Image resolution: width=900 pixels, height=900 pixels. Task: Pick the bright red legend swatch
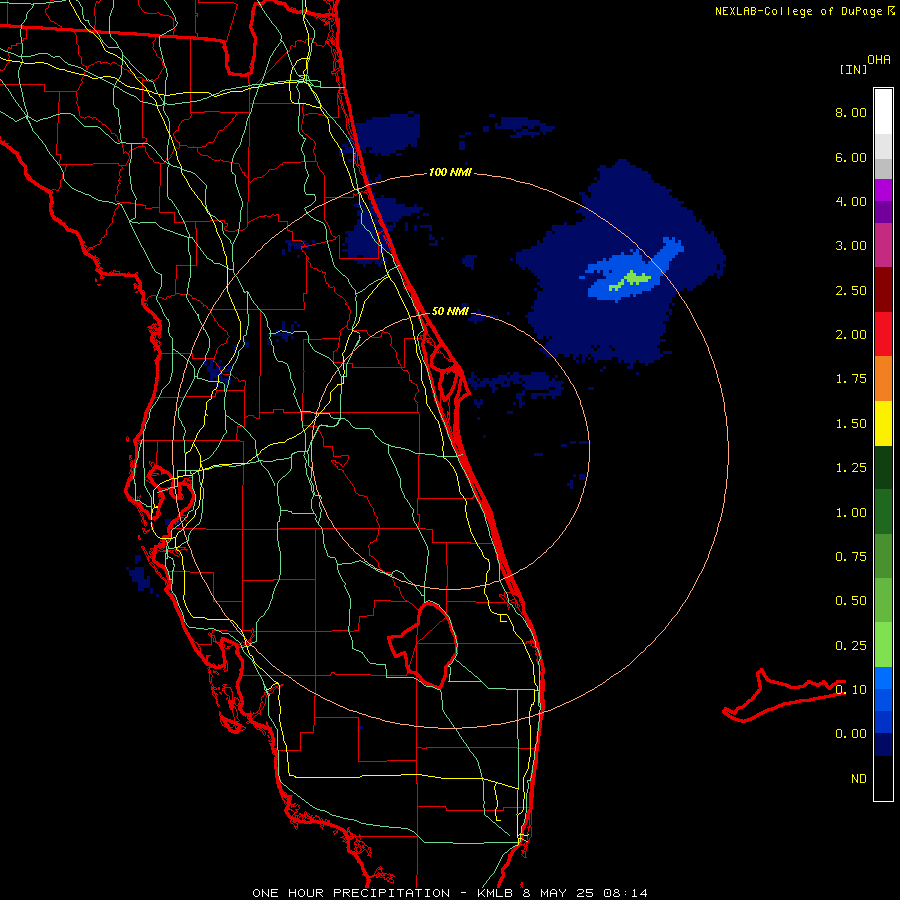pyautogui.click(x=883, y=335)
